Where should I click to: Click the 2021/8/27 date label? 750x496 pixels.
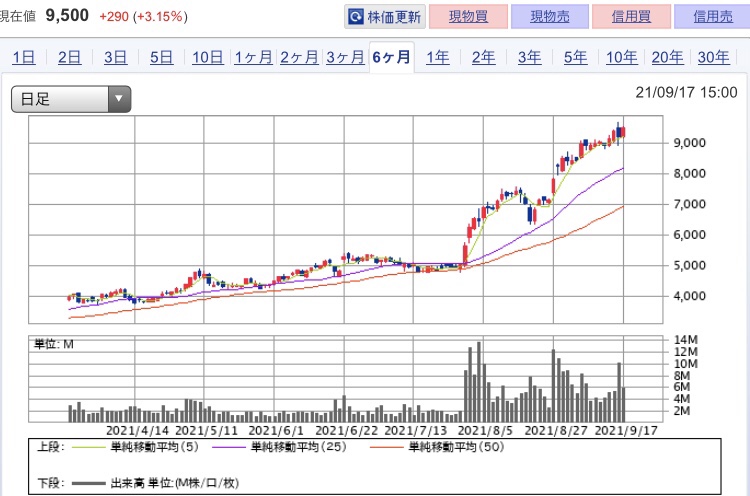(556, 430)
